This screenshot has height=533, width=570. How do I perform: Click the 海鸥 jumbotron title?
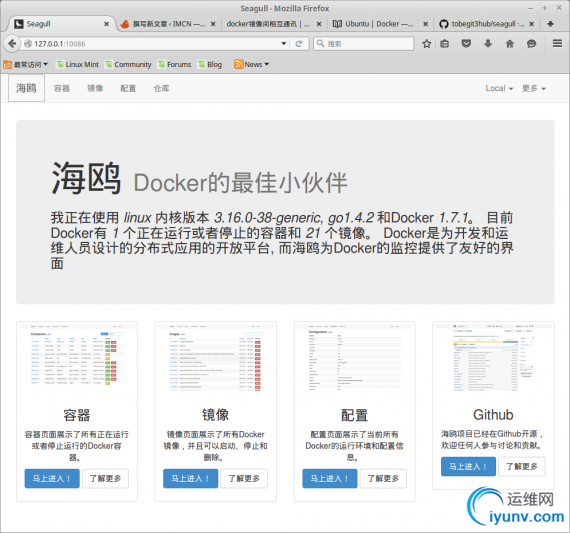86,178
